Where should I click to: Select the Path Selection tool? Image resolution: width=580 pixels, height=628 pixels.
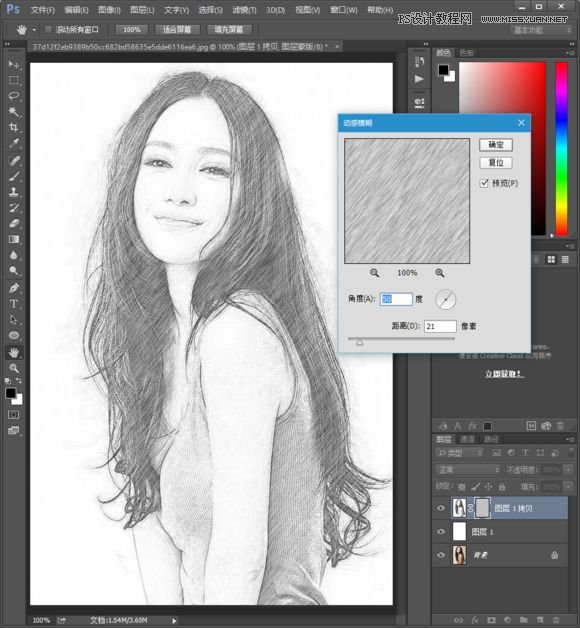pyautogui.click(x=14, y=320)
